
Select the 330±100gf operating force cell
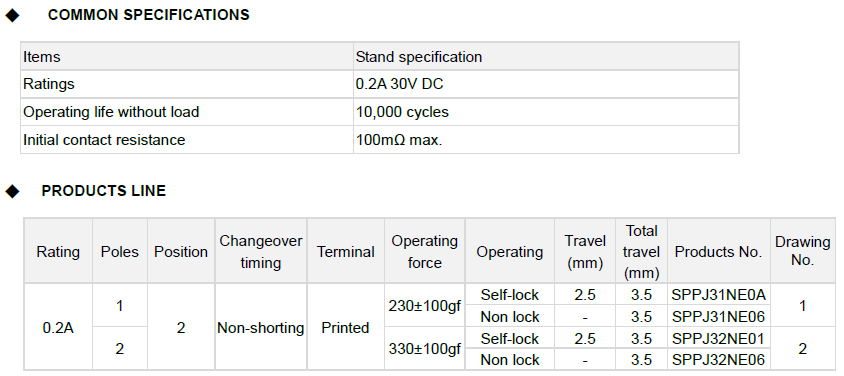point(424,349)
